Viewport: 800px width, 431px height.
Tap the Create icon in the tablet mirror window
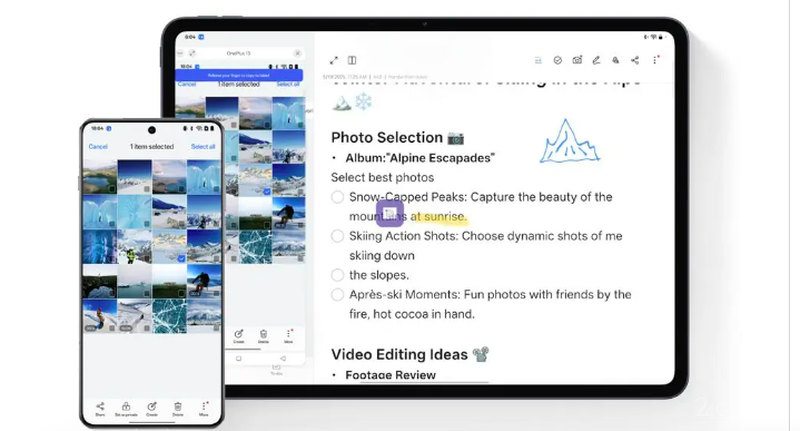click(x=238, y=336)
